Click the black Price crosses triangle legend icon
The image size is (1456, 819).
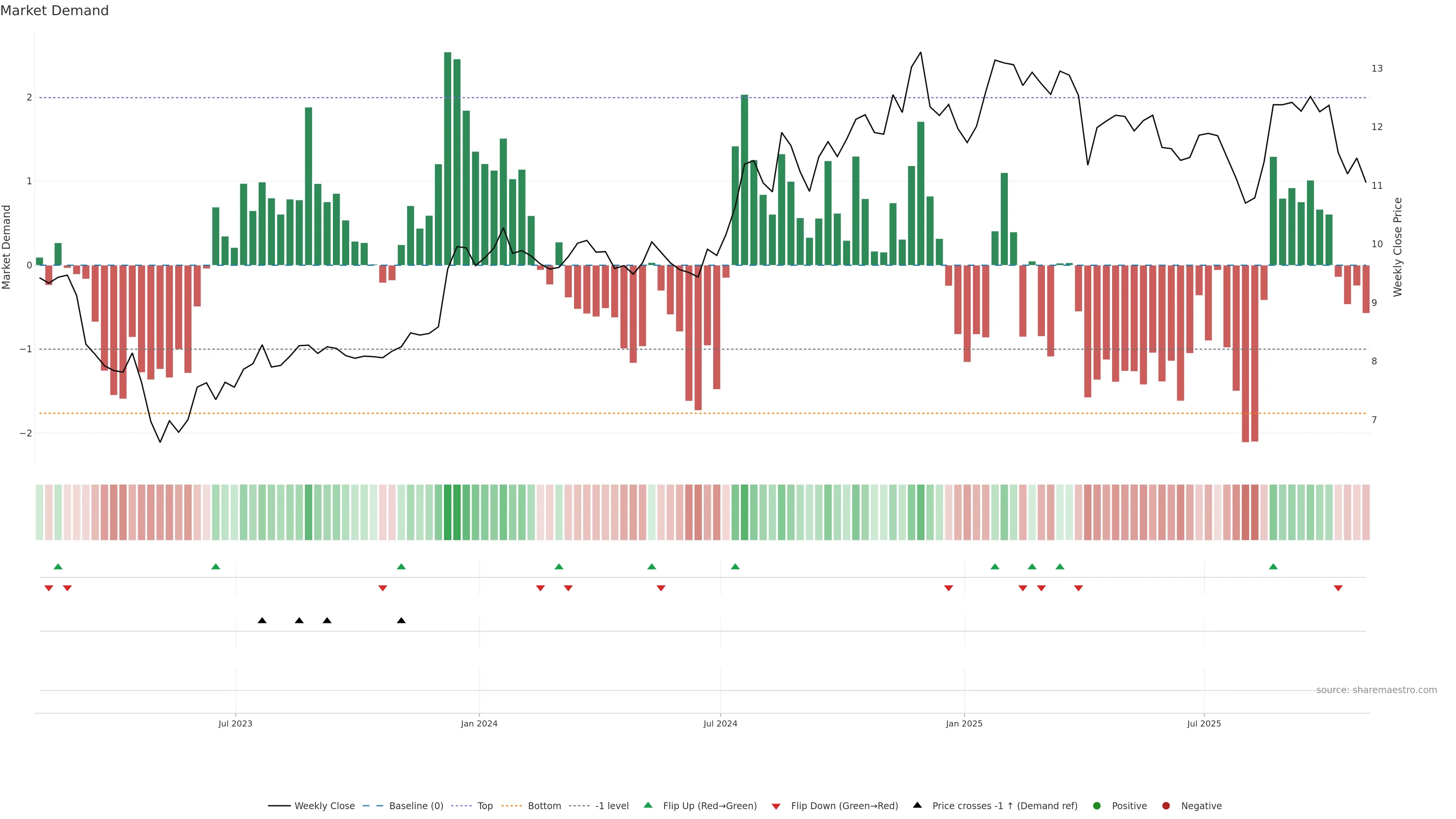pyautogui.click(x=917, y=805)
